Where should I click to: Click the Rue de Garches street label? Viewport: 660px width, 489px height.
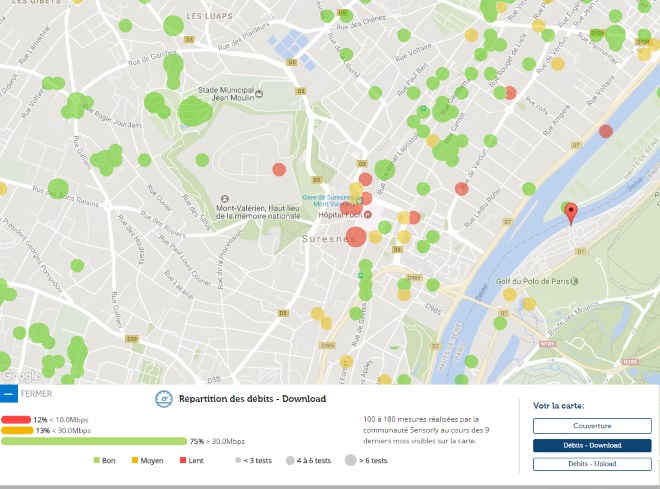[152, 58]
